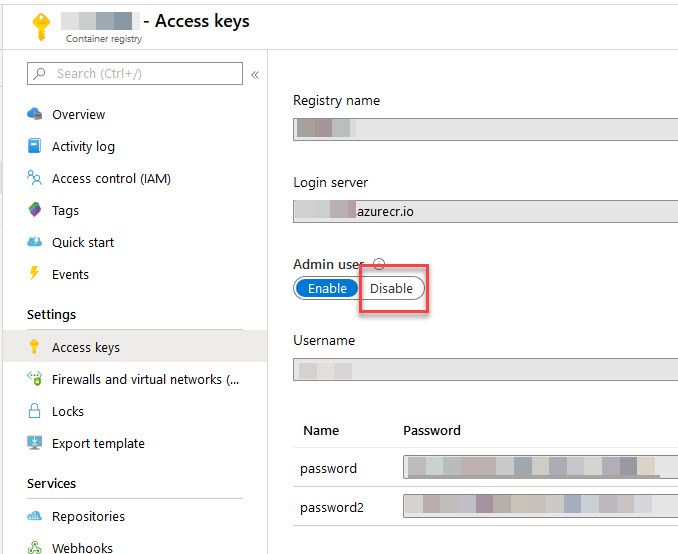Click the password value field
The height and width of the screenshot is (554, 678).
pos(540,467)
